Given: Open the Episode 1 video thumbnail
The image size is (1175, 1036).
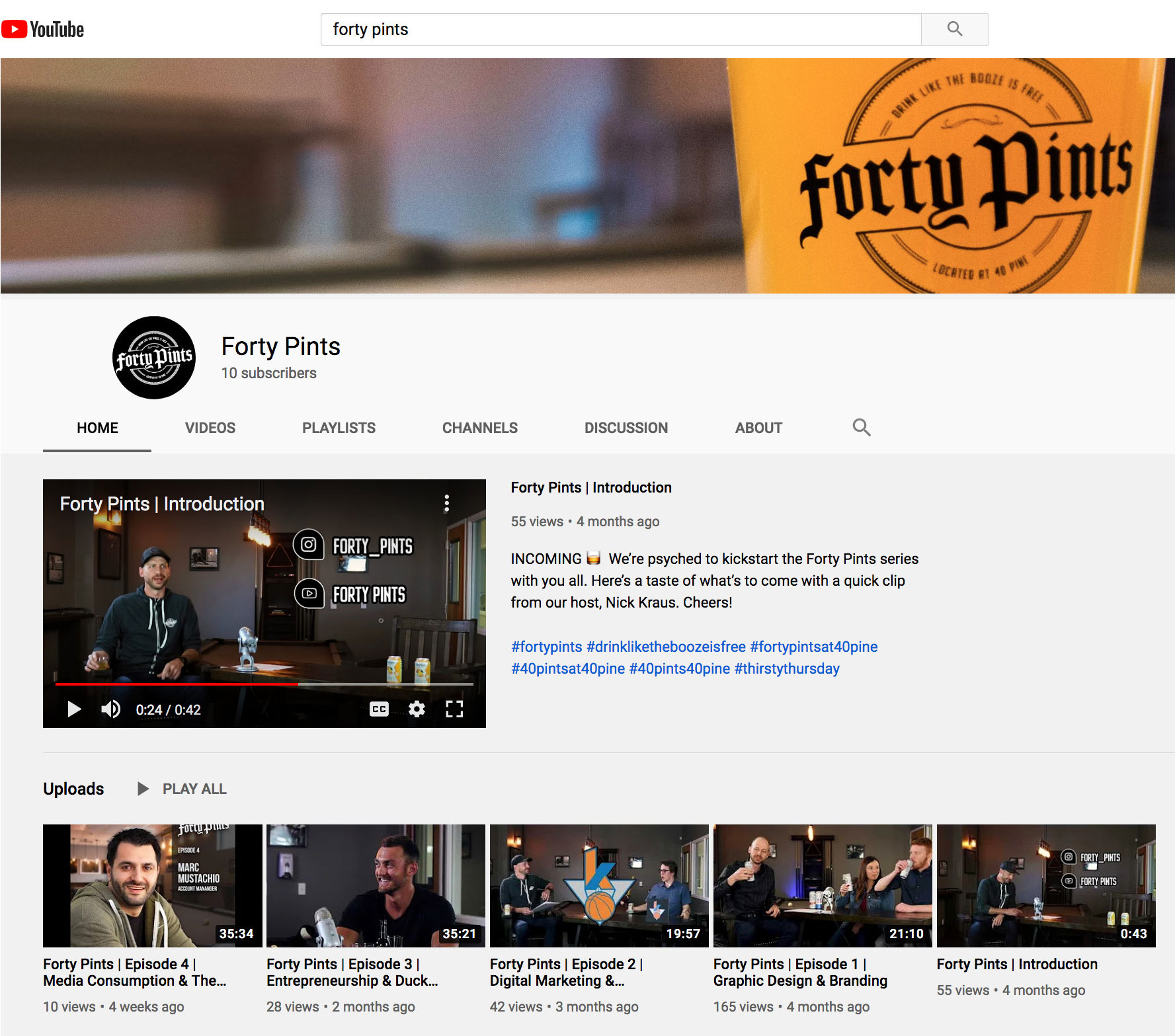Looking at the screenshot, I should click(x=823, y=885).
